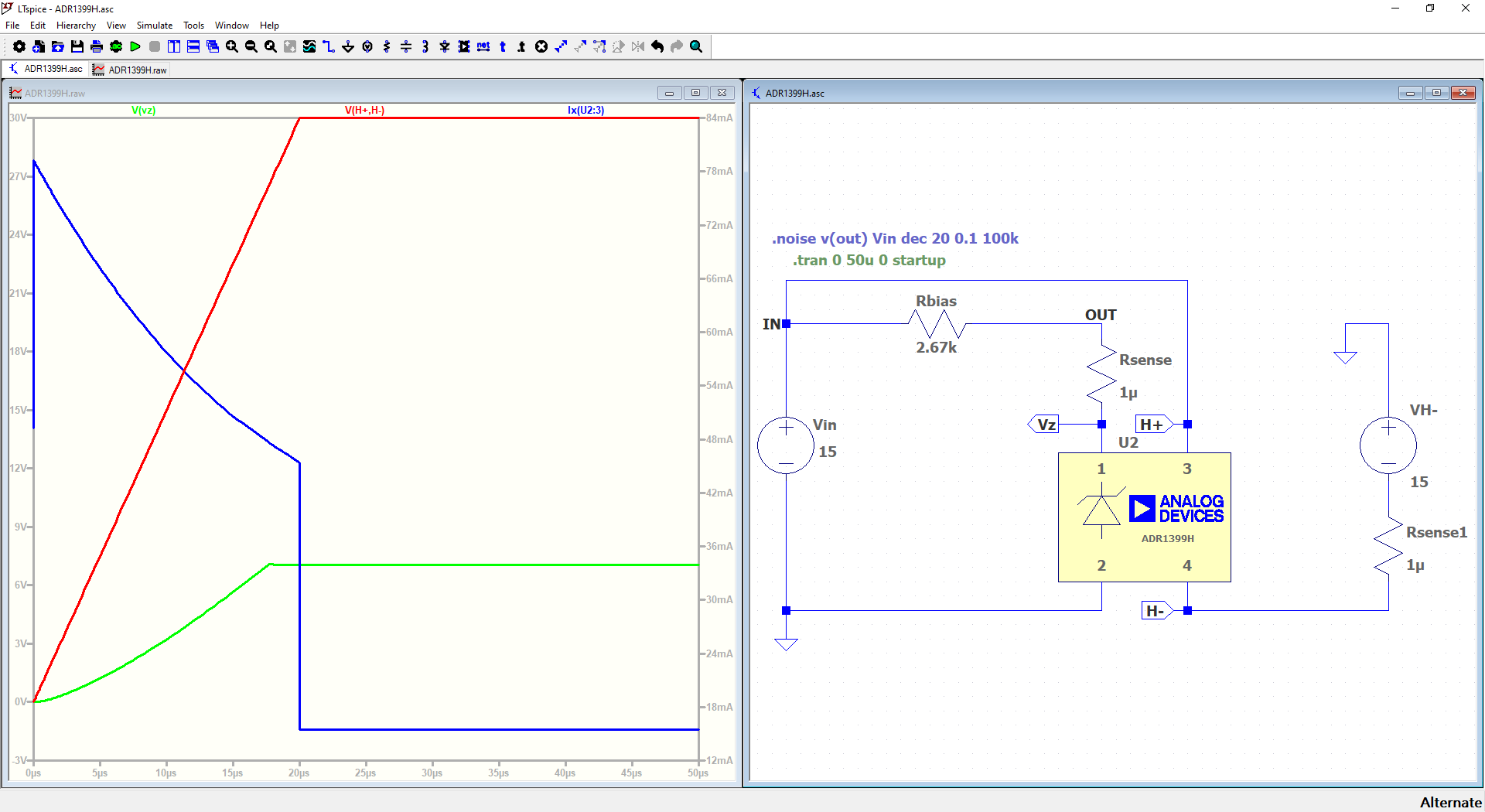Zoom out with magnifier minus icon

coord(251,46)
